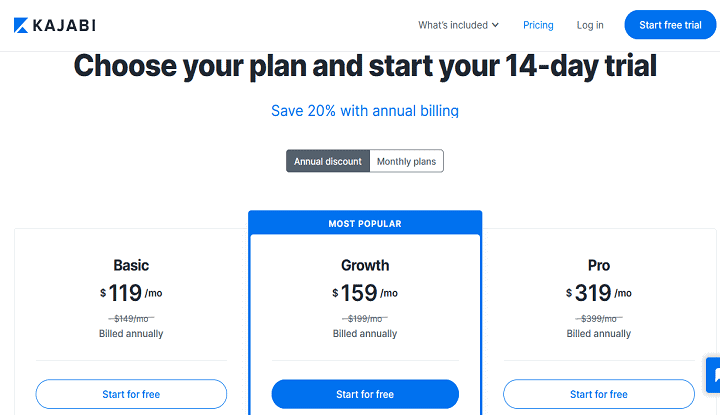The image size is (720, 415).
Task: Click the MOST POPULAR banner
Action: click(x=365, y=223)
